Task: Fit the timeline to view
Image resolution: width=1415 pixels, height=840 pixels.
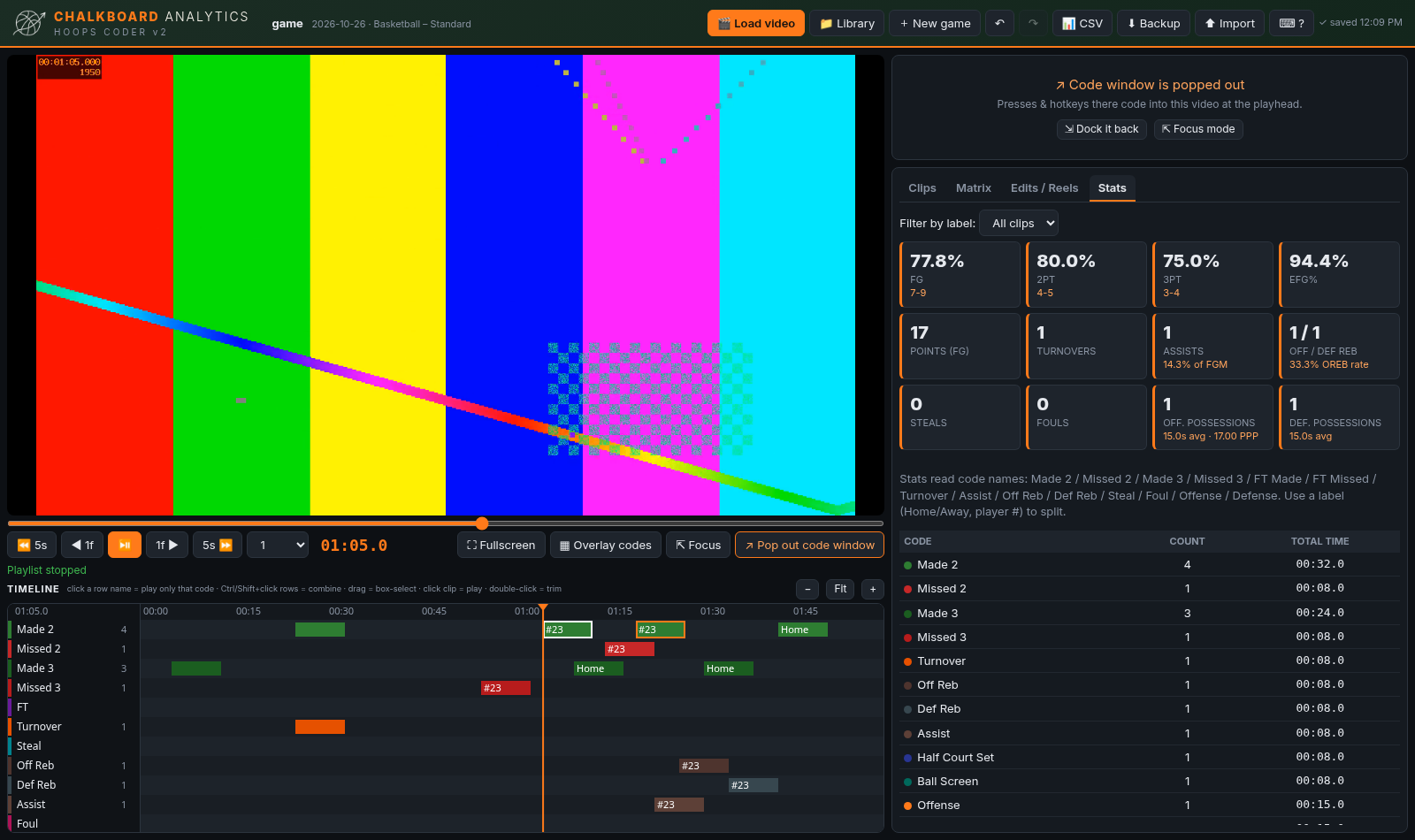Action: coord(840,589)
